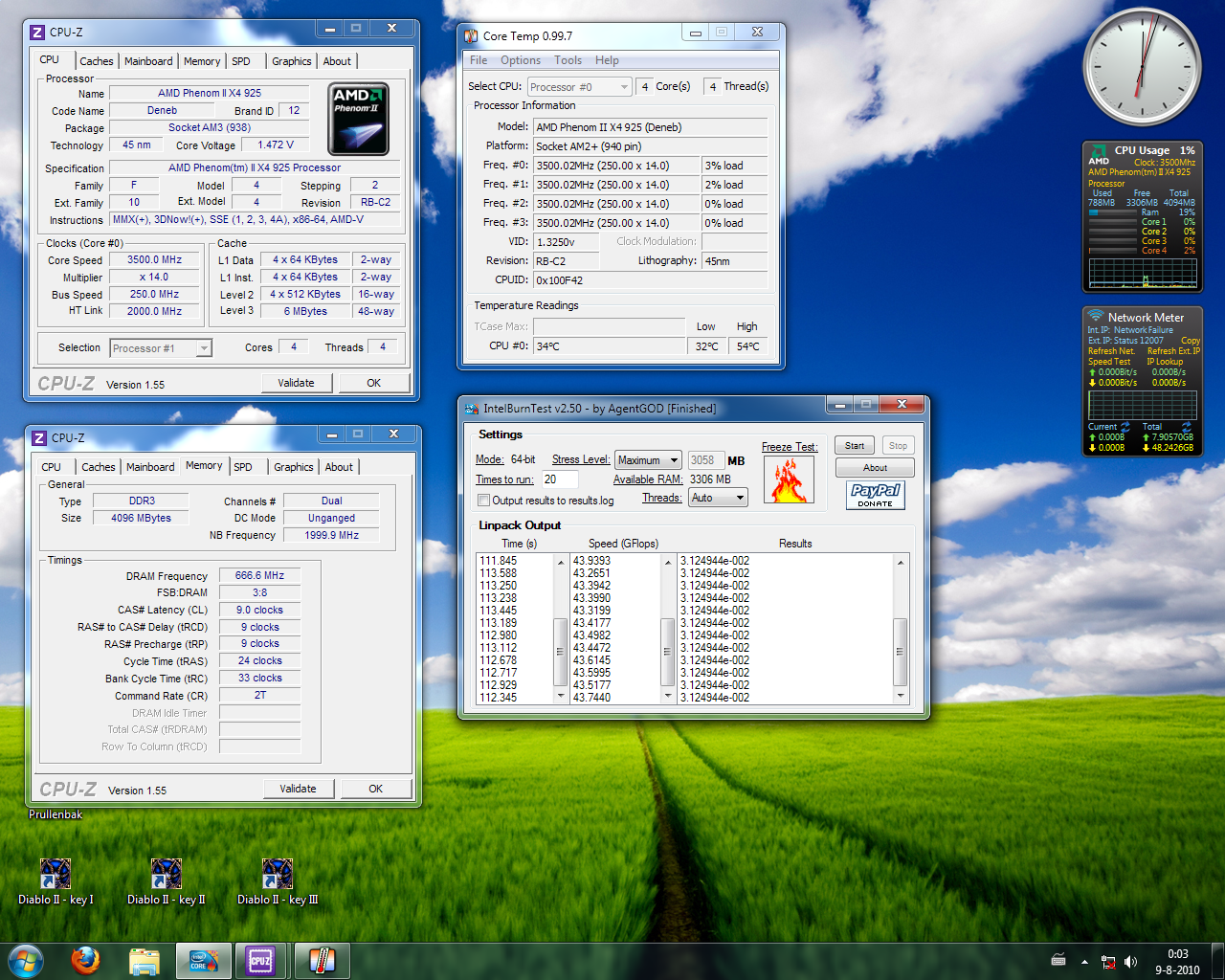Expand the Select CPU Processor #0 dropdown
The width and height of the screenshot is (1225, 980).
tap(579, 87)
